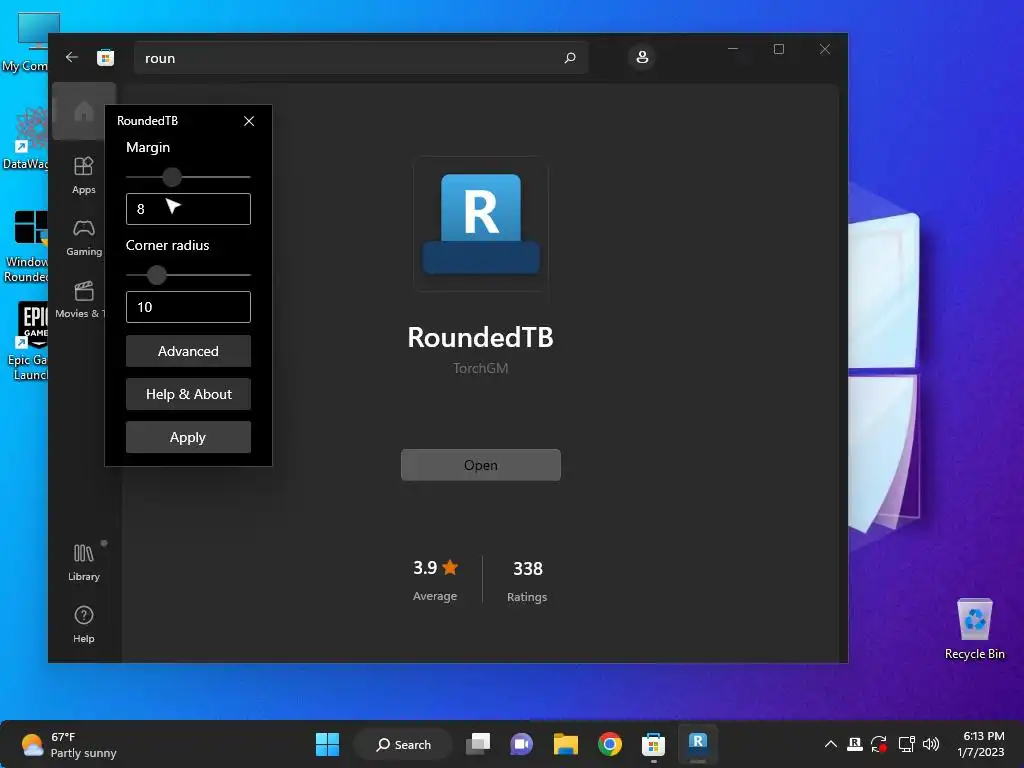The width and height of the screenshot is (1024, 768).
Task: Click the taskbar Search box
Action: 404,744
